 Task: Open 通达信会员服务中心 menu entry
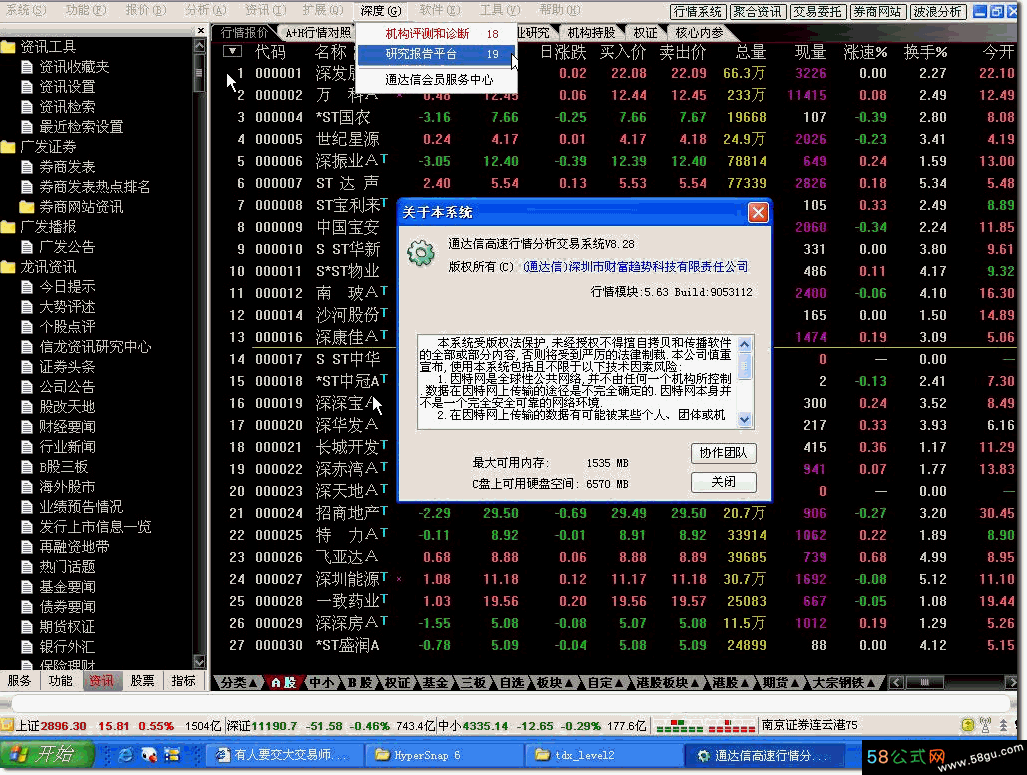[436, 79]
